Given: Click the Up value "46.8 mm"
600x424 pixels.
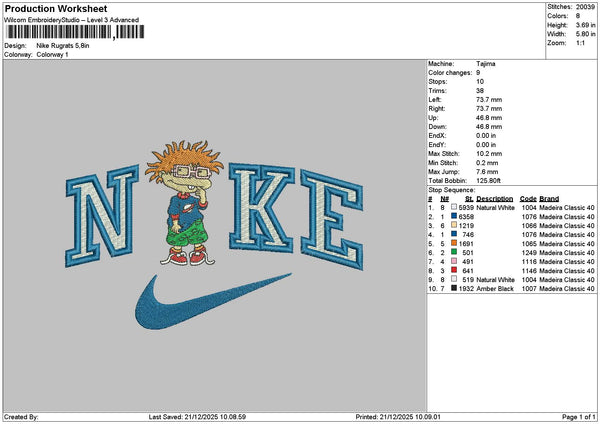Looking at the screenshot, I should tap(489, 117).
